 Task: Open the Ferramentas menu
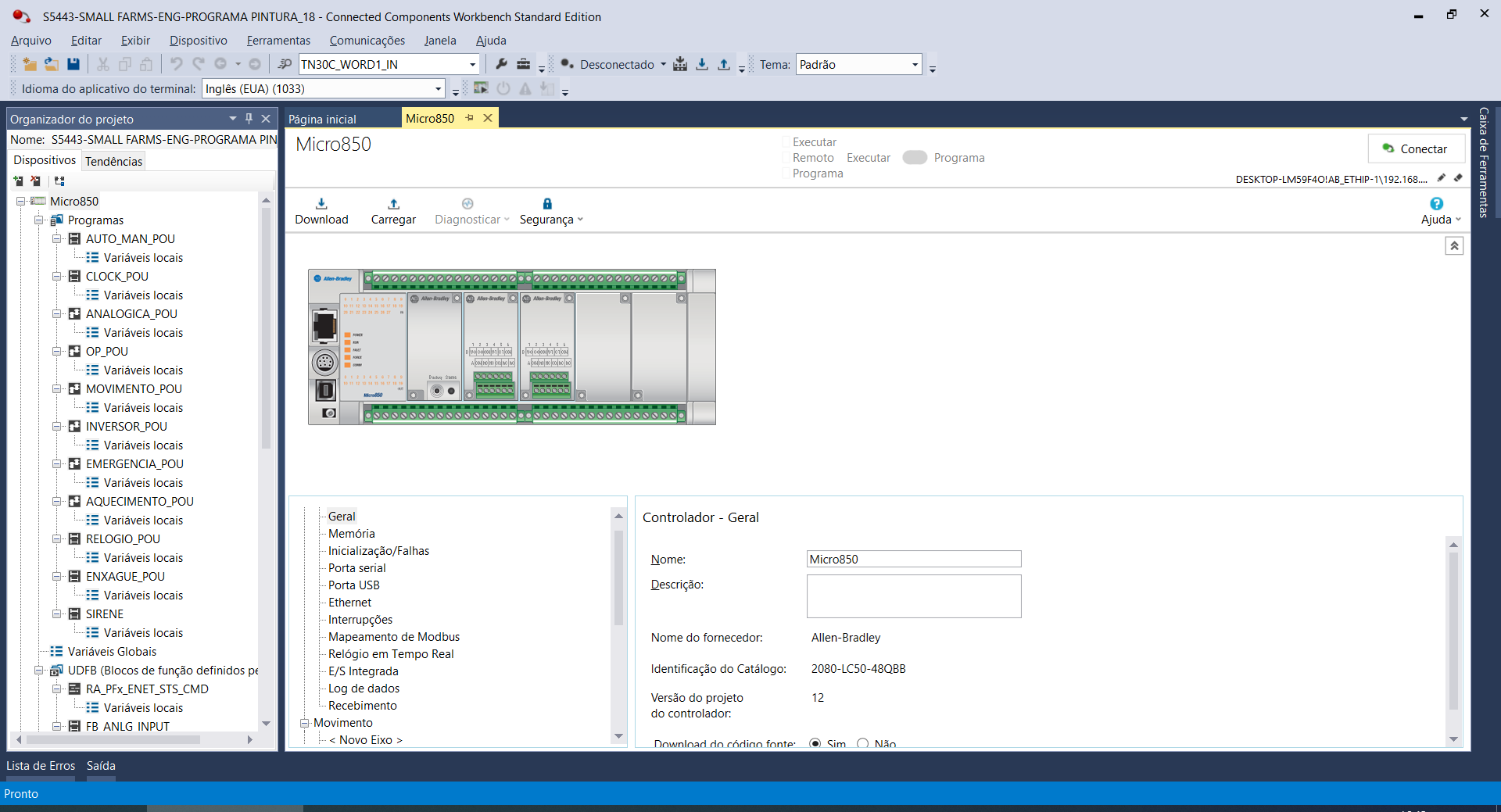[x=278, y=41]
